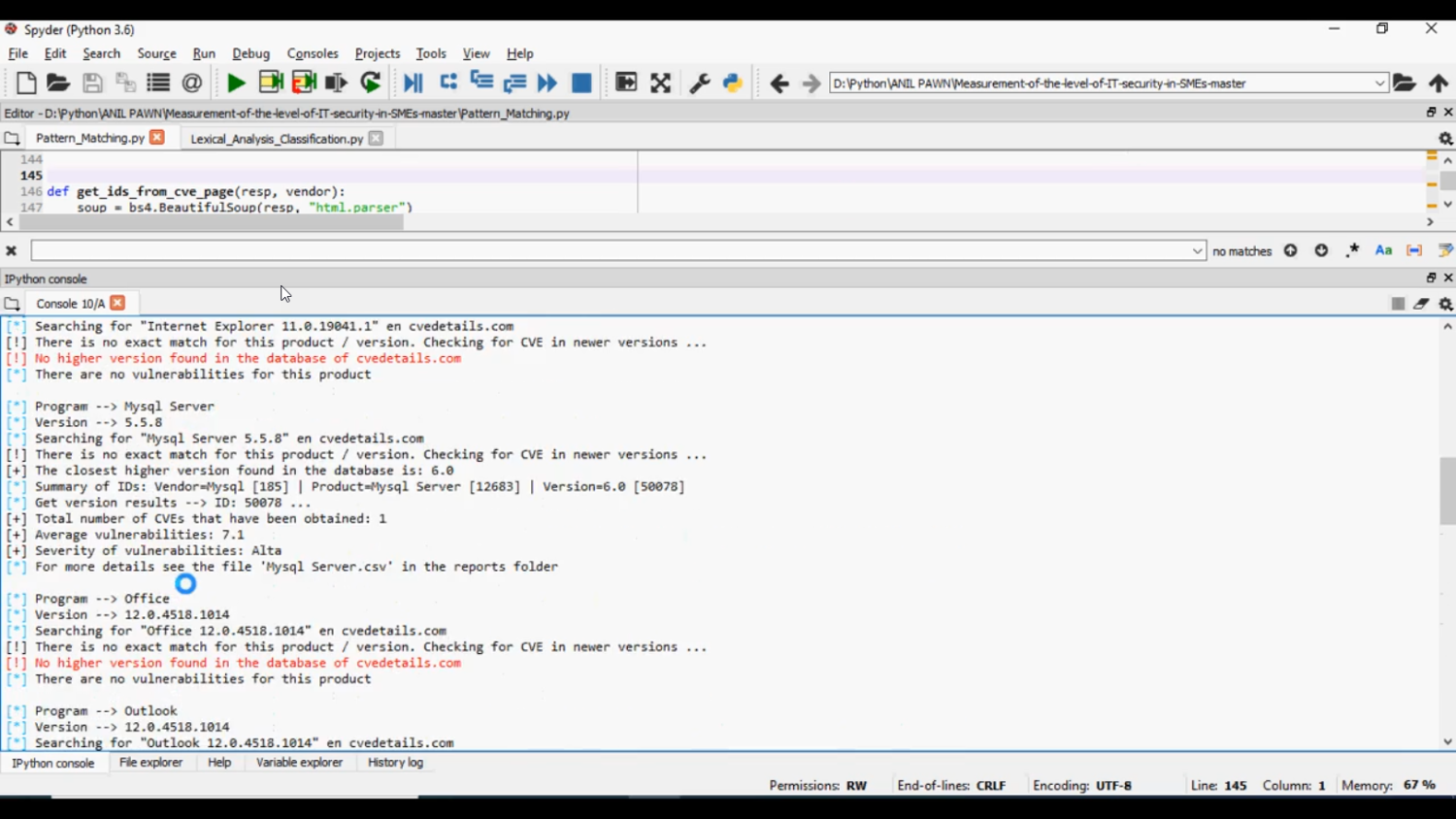Toggle case sensitive search (Aa)
The image size is (1456, 819).
tap(1384, 250)
